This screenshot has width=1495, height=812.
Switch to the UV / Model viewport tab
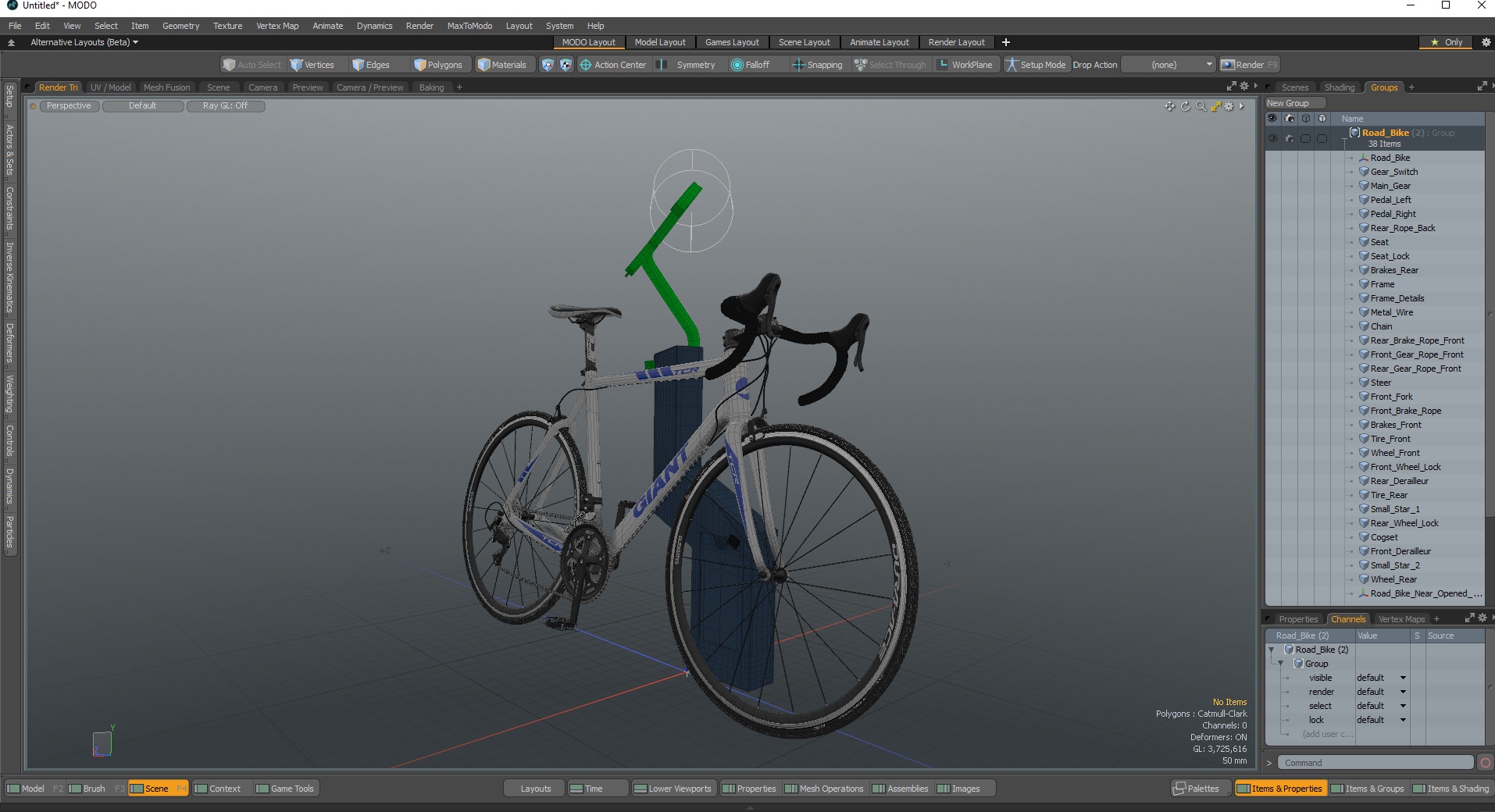click(x=110, y=87)
